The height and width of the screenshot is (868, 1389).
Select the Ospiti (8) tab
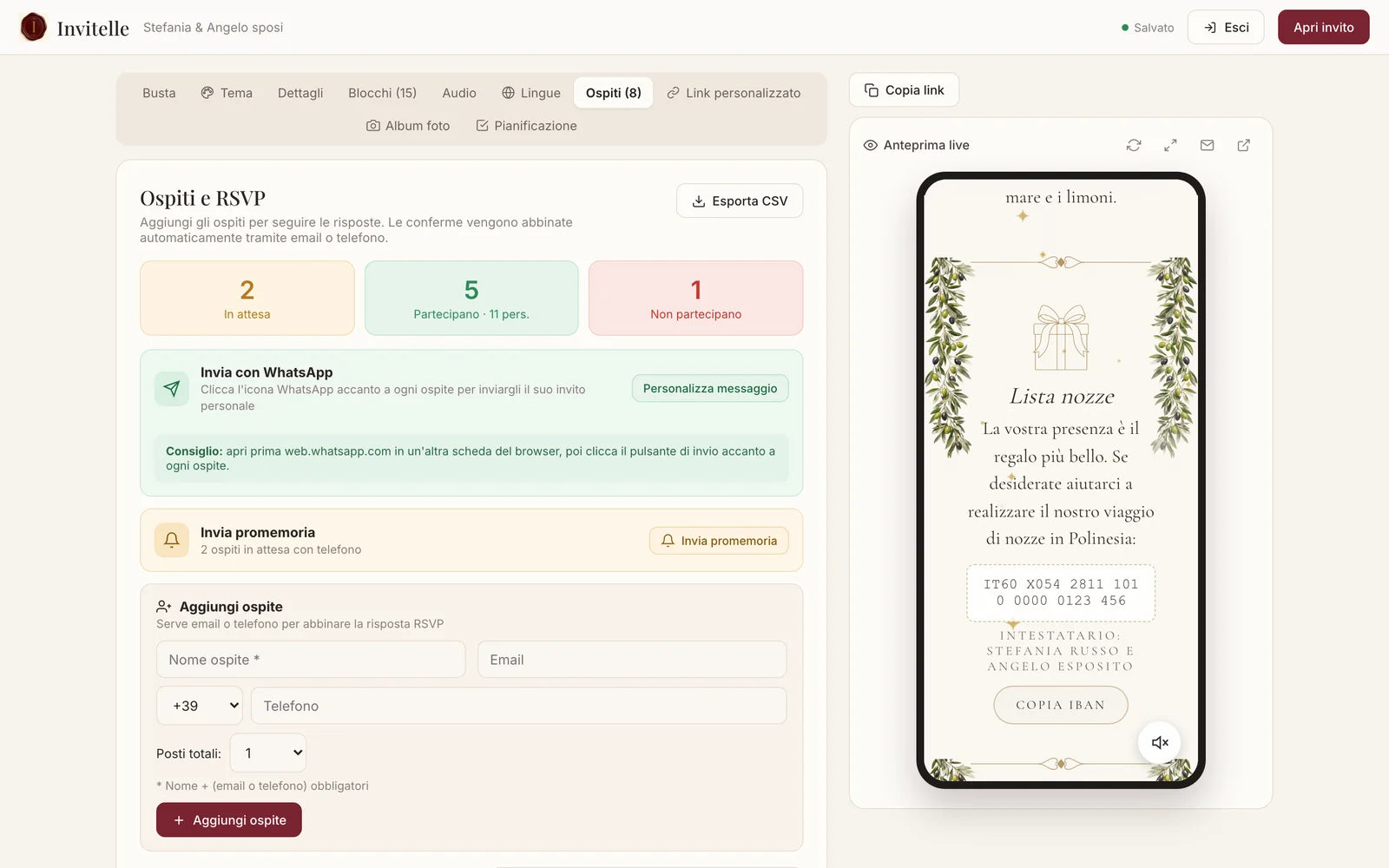[613, 93]
